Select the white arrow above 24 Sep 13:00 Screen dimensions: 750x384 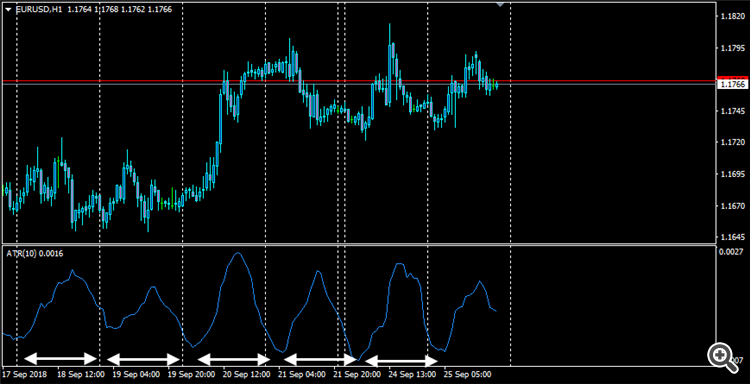401,361
